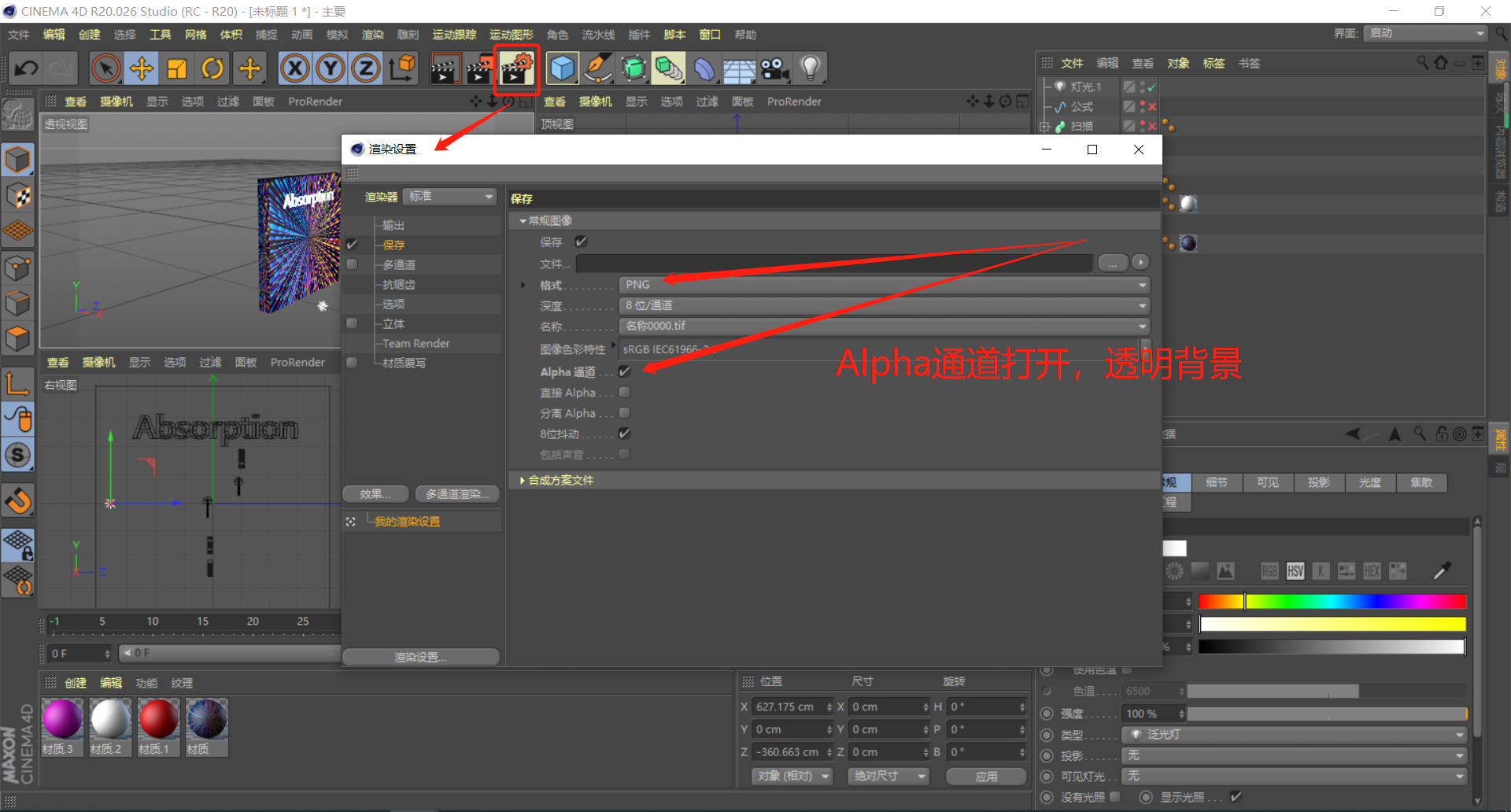Viewport: 1511px width, 812px height.
Task: Select the magnet tool in left toolbar
Action: pyautogui.click(x=17, y=500)
